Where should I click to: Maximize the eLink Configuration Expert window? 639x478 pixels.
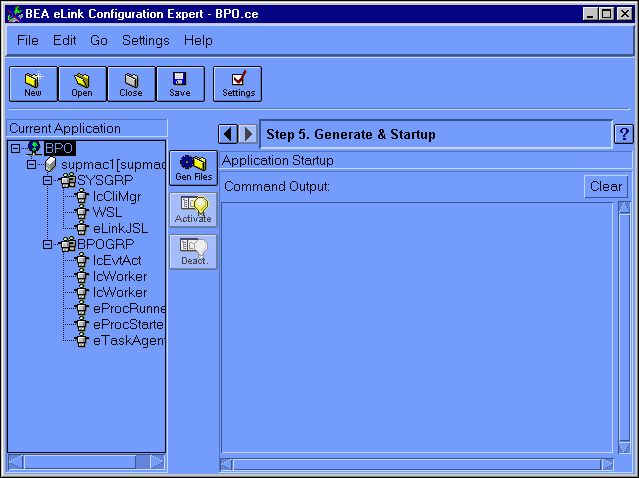tap(607, 14)
